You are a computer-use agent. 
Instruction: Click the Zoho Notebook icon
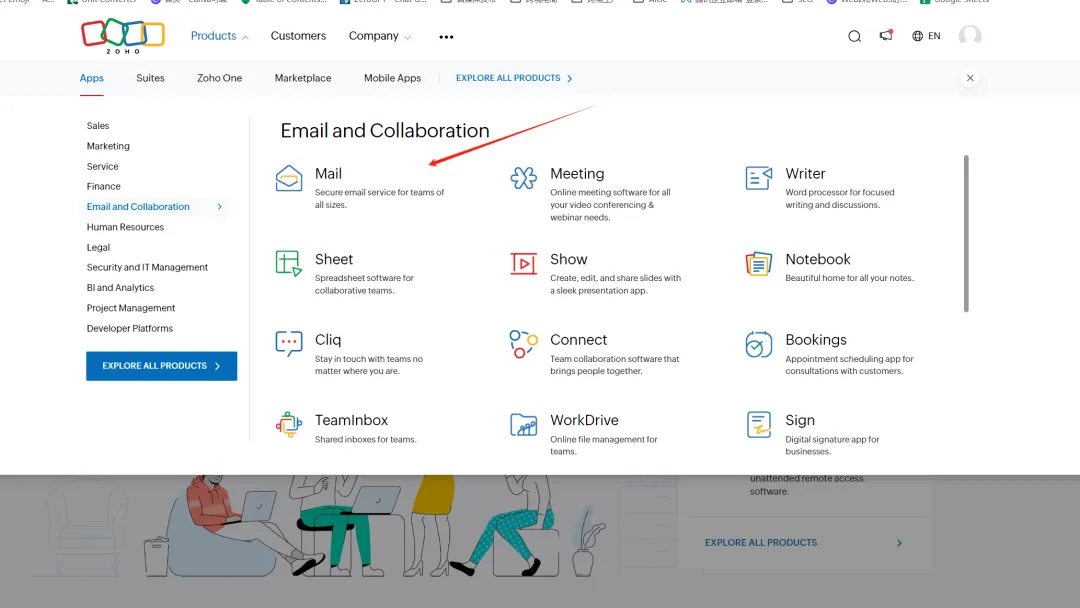click(x=759, y=264)
